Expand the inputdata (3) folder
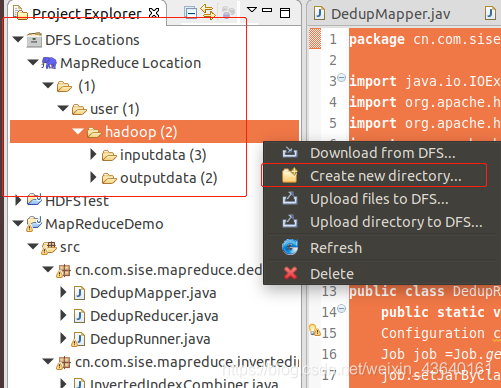 (x=93, y=154)
